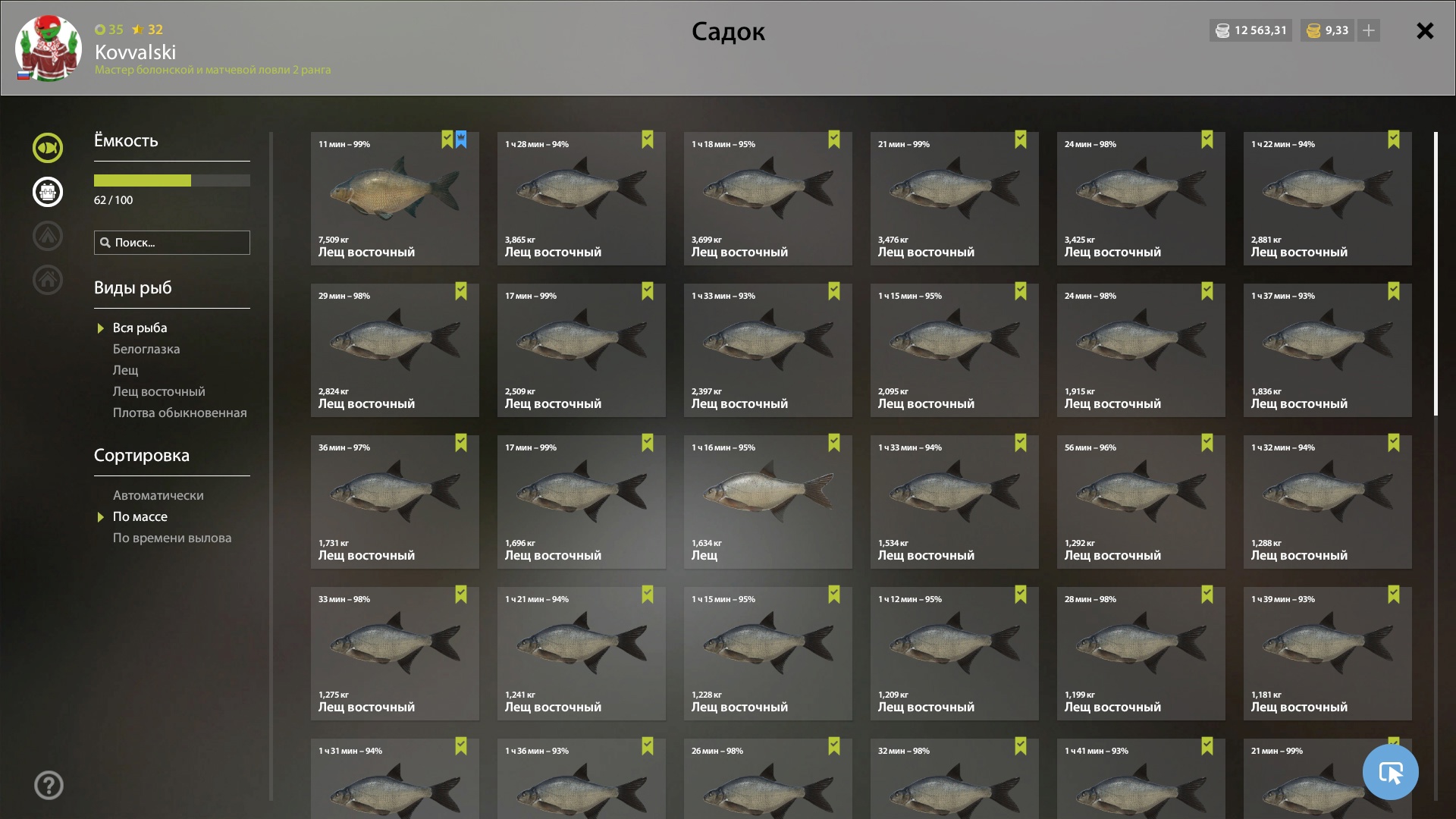Select the 1,228 кг fish card
The image size is (1456, 819).
coord(768,654)
